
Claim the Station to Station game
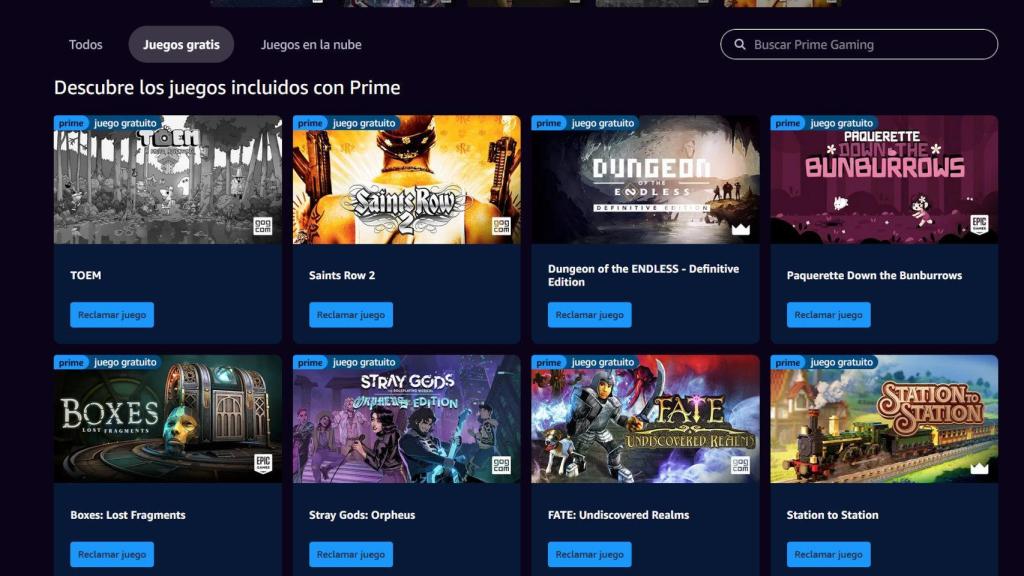(827, 554)
